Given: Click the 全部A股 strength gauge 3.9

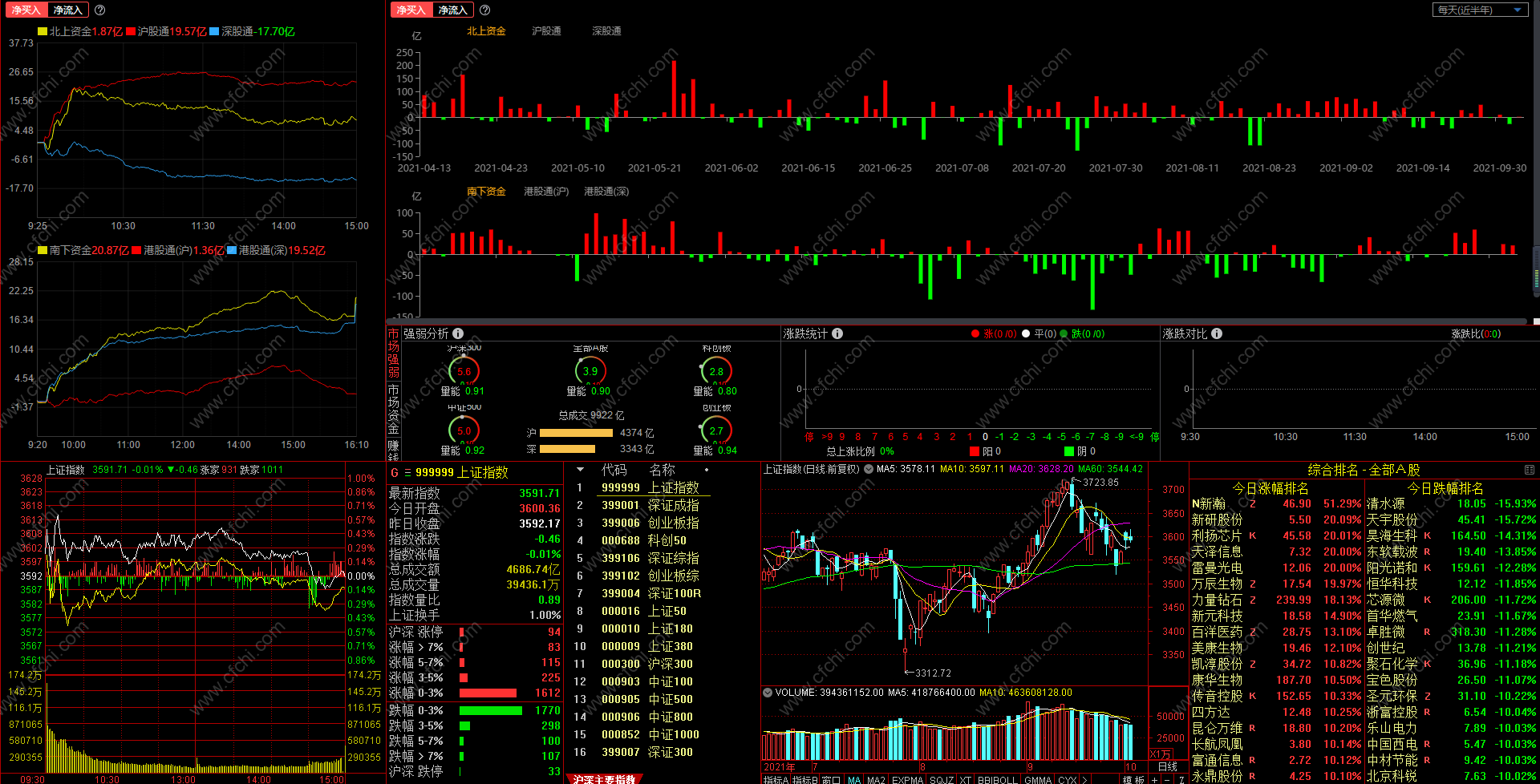Looking at the screenshot, I should [x=590, y=371].
